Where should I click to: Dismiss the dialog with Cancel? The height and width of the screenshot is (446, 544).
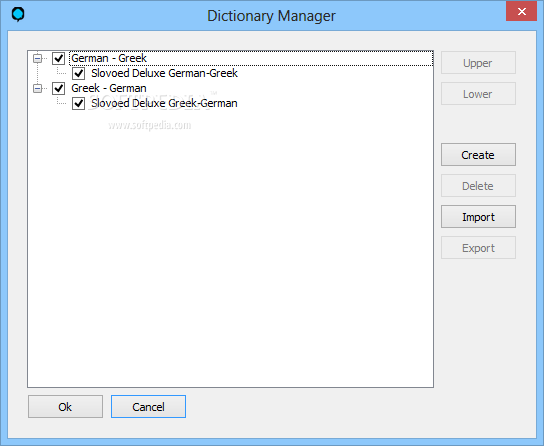click(148, 406)
